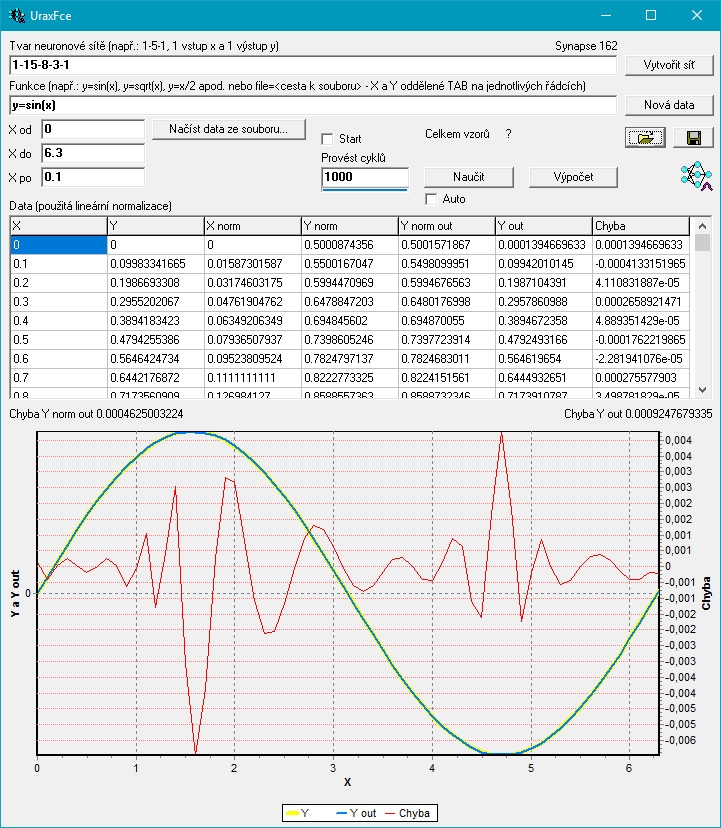This screenshot has width=721, height=828.
Task: Select cell 0.694870055 in Y norm out
Action: (x=447, y=321)
